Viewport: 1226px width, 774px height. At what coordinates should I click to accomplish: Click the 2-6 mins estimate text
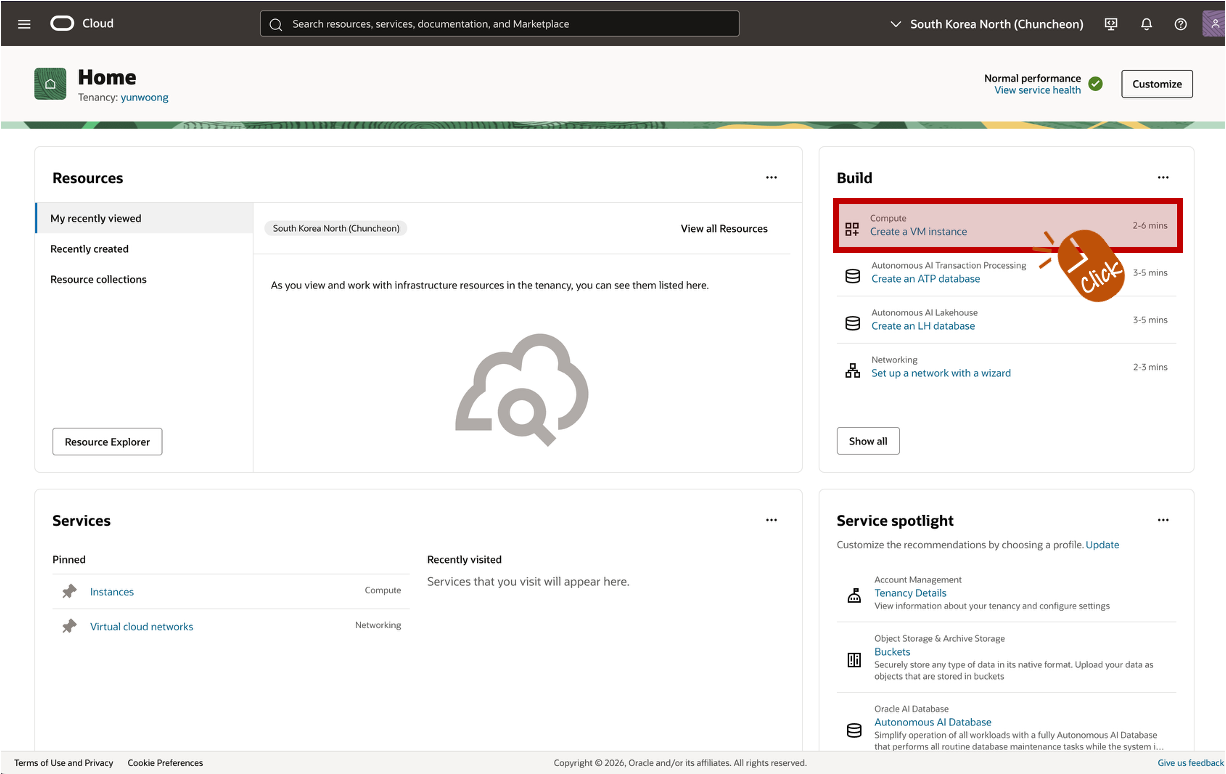(1150, 225)
